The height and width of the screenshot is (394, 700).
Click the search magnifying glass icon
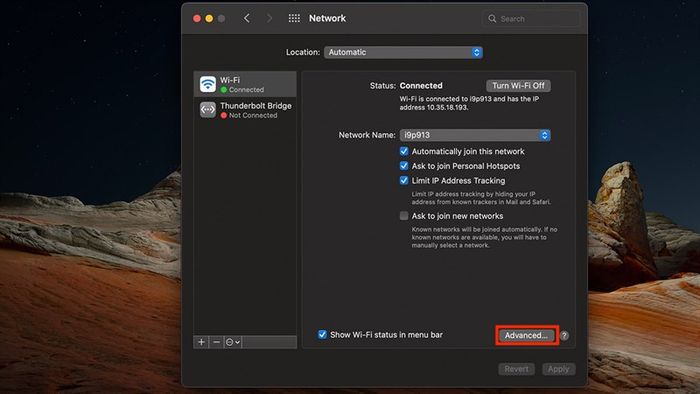492,19
